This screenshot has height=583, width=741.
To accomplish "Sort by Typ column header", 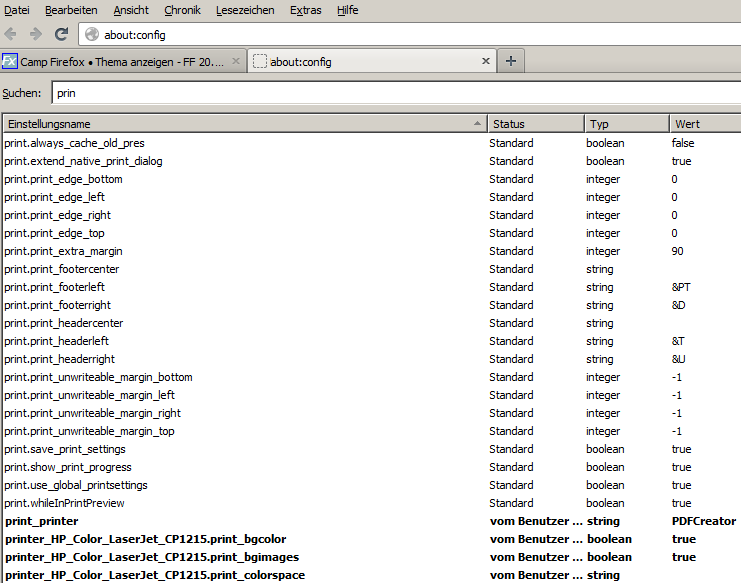I will pos(627,124).
